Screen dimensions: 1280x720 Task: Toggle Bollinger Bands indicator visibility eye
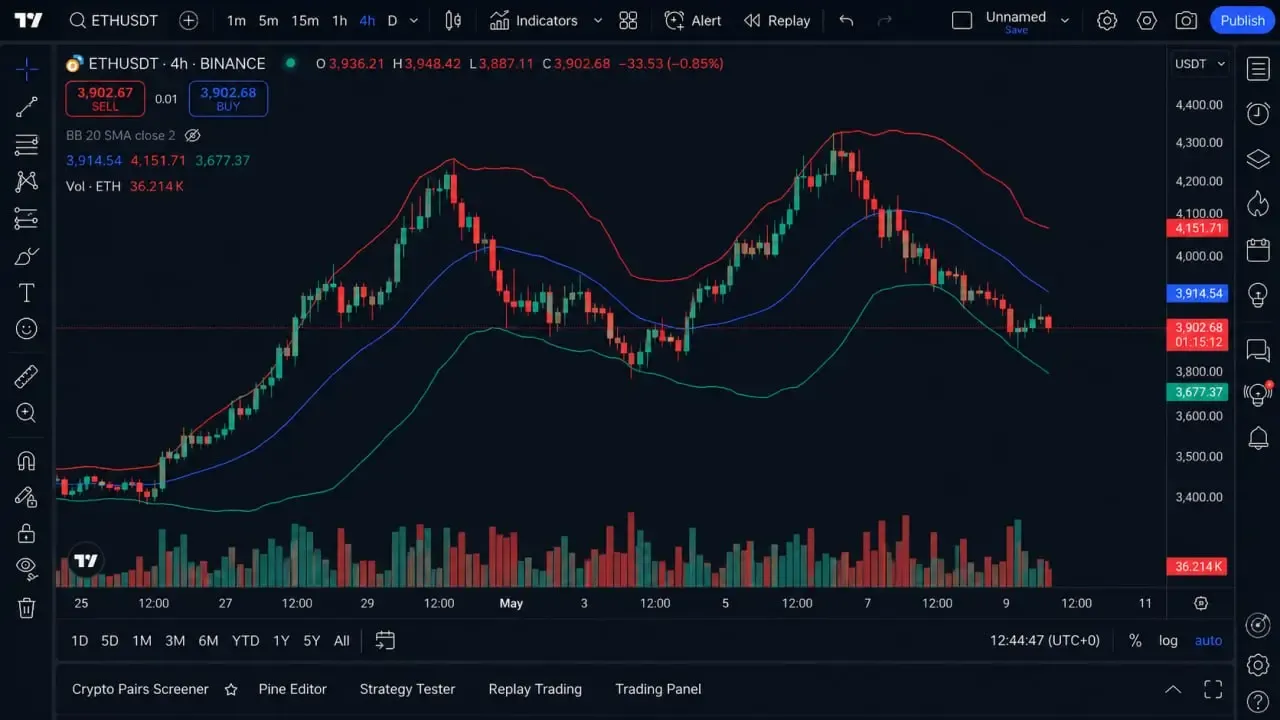(x=193, y=135)
